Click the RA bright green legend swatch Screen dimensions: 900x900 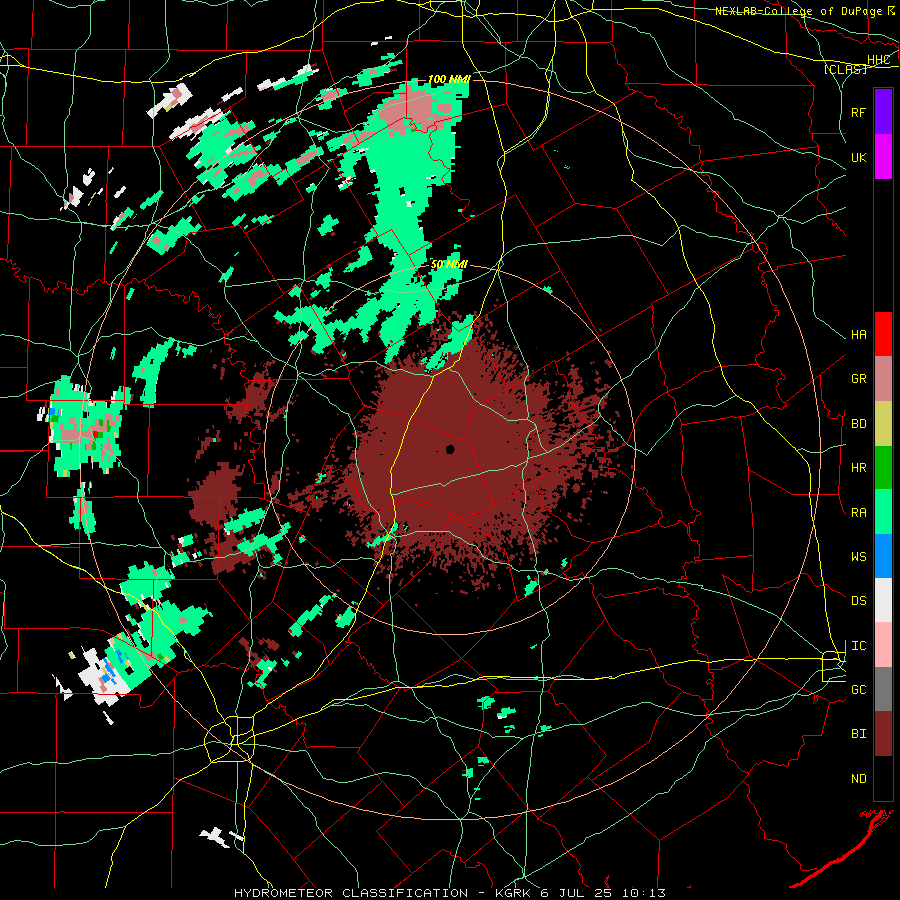tap(883, 512)
